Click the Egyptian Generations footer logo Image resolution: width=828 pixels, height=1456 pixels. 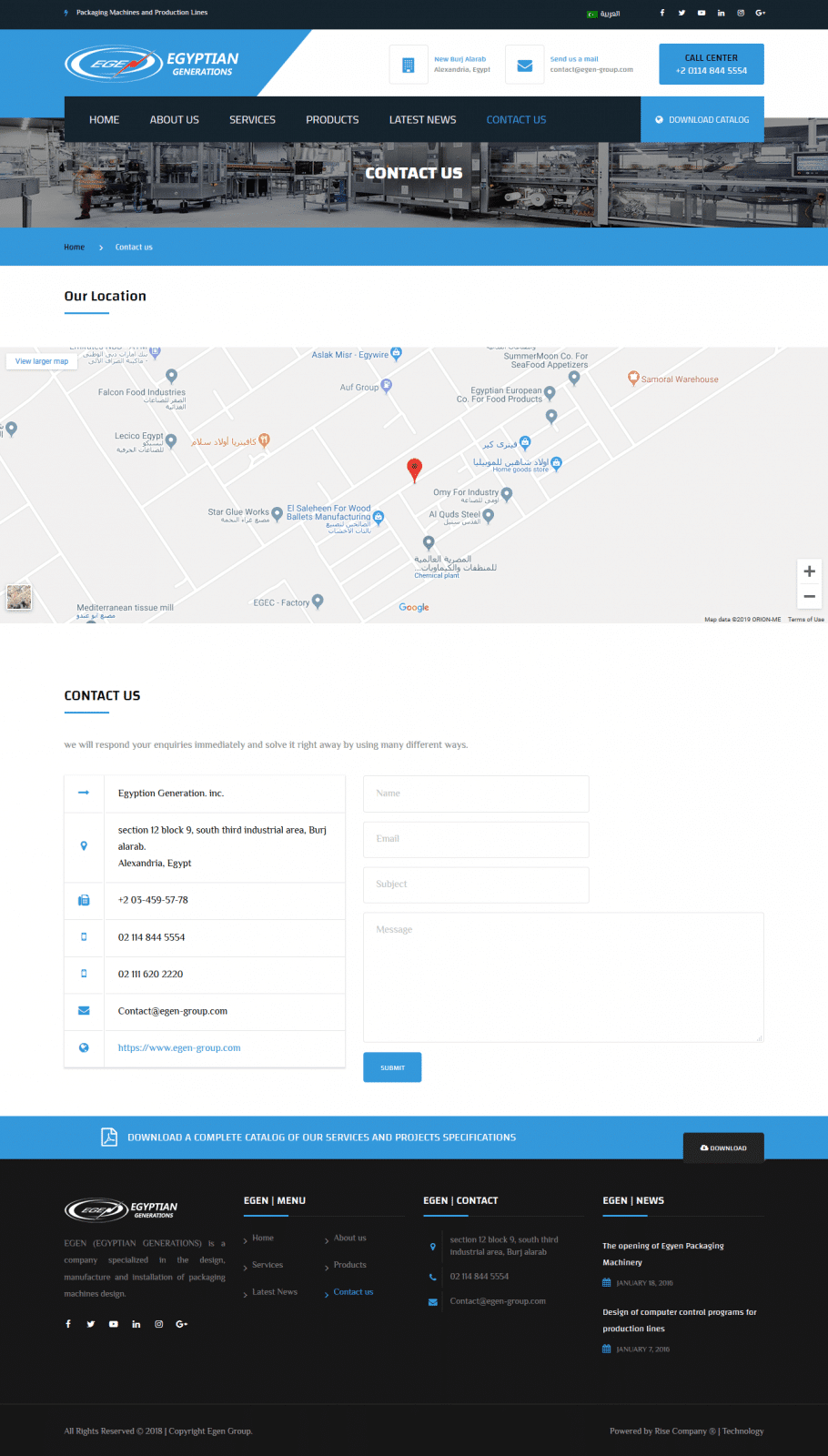point(121,1209)
